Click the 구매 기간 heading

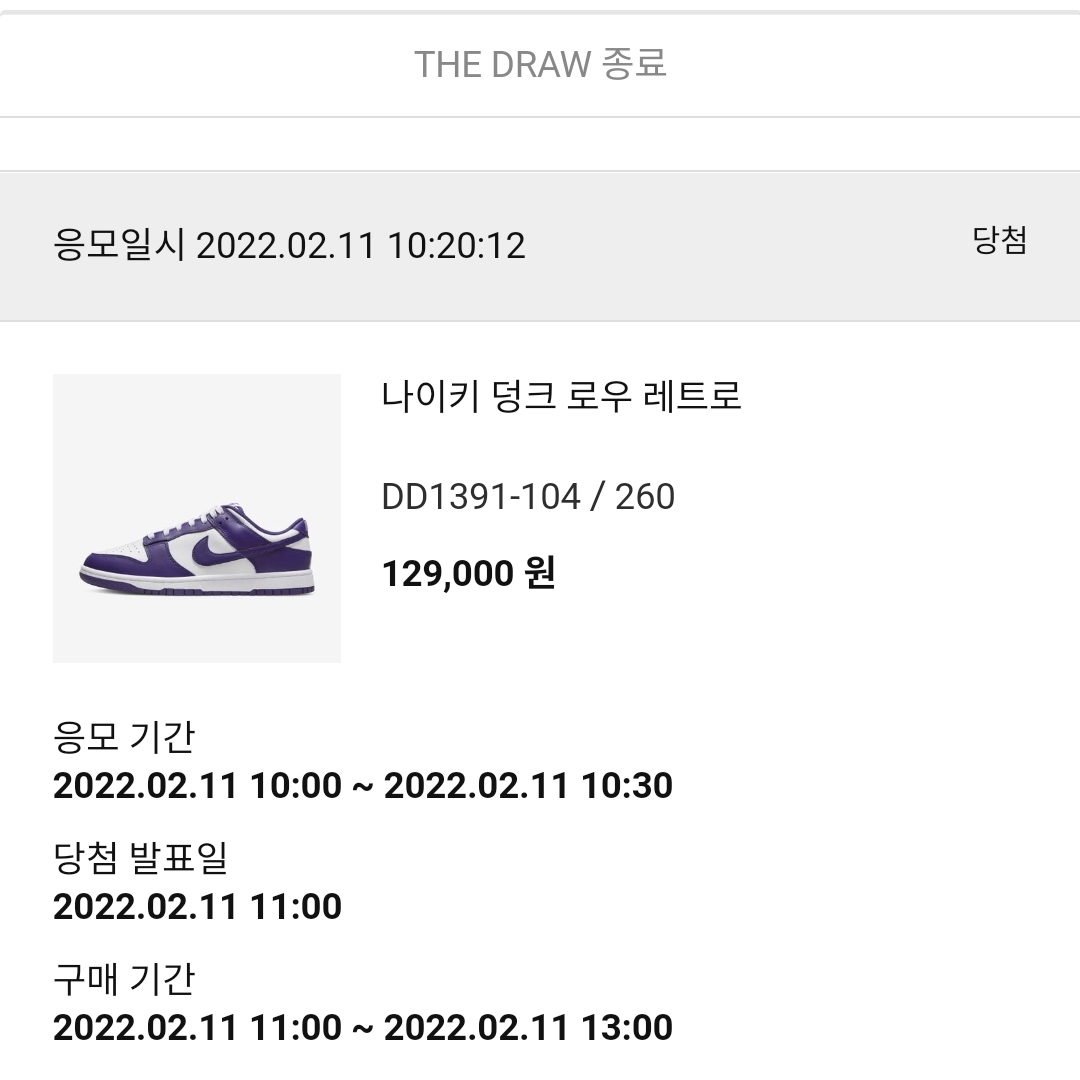pos(124,979)
